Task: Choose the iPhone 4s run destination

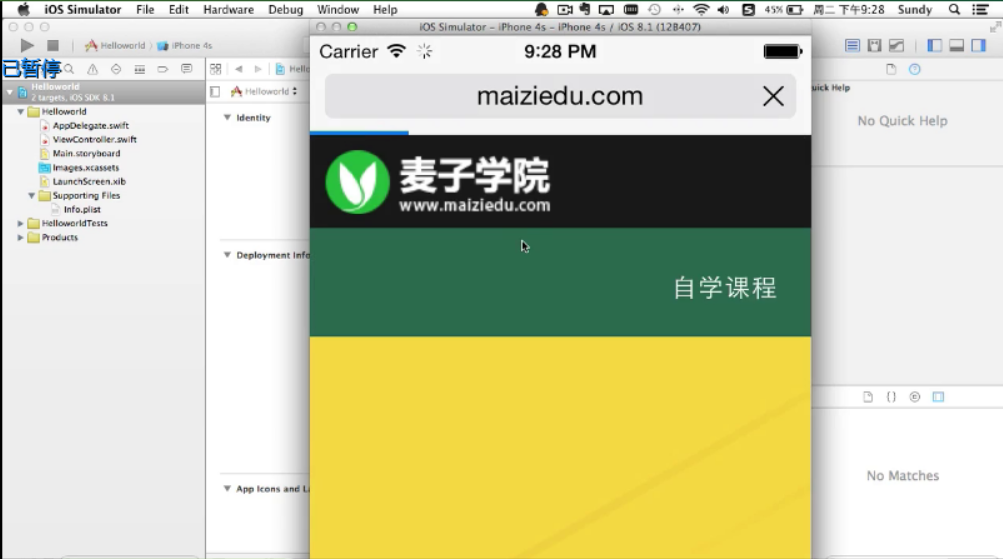Action: [184, 45]
